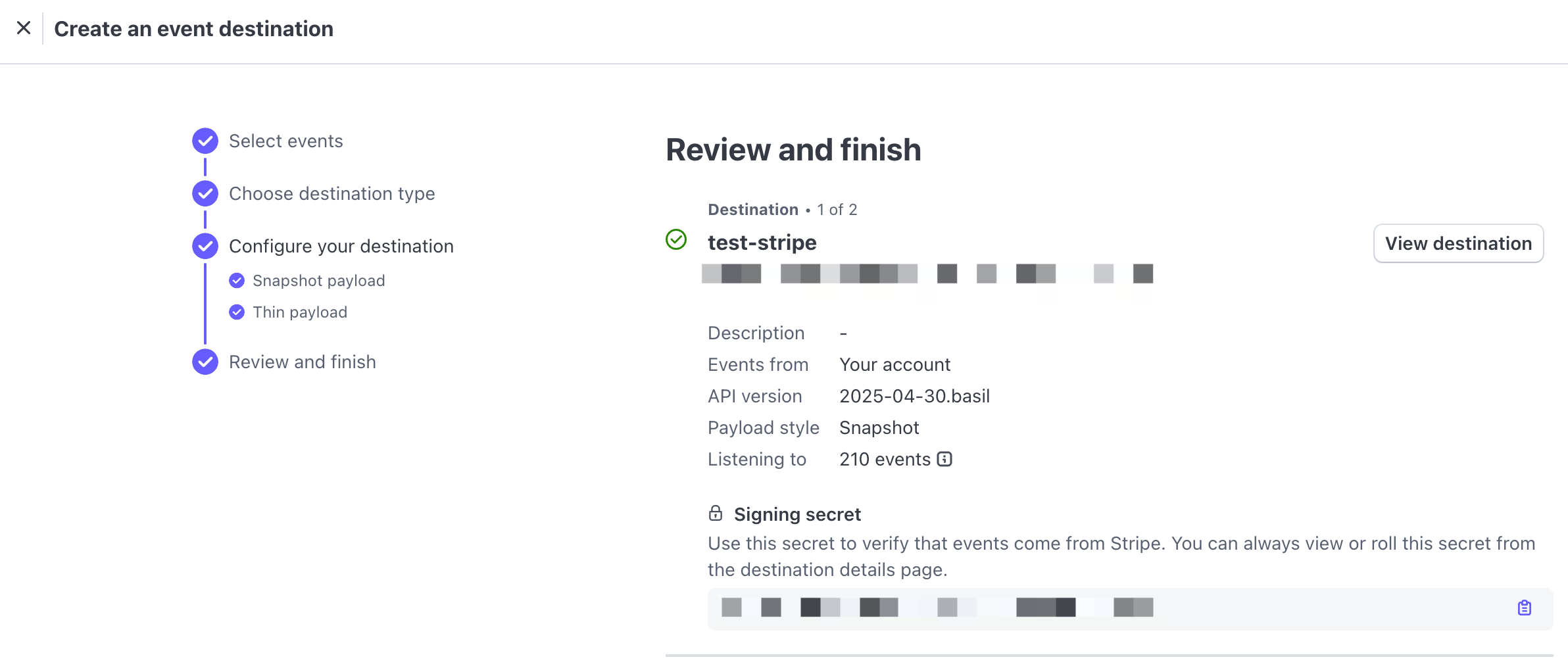The width and height of the screenshot is (1568, 672).
Task: Click the Review and finish step checkmark icon
Action: (x=205, y=362)
